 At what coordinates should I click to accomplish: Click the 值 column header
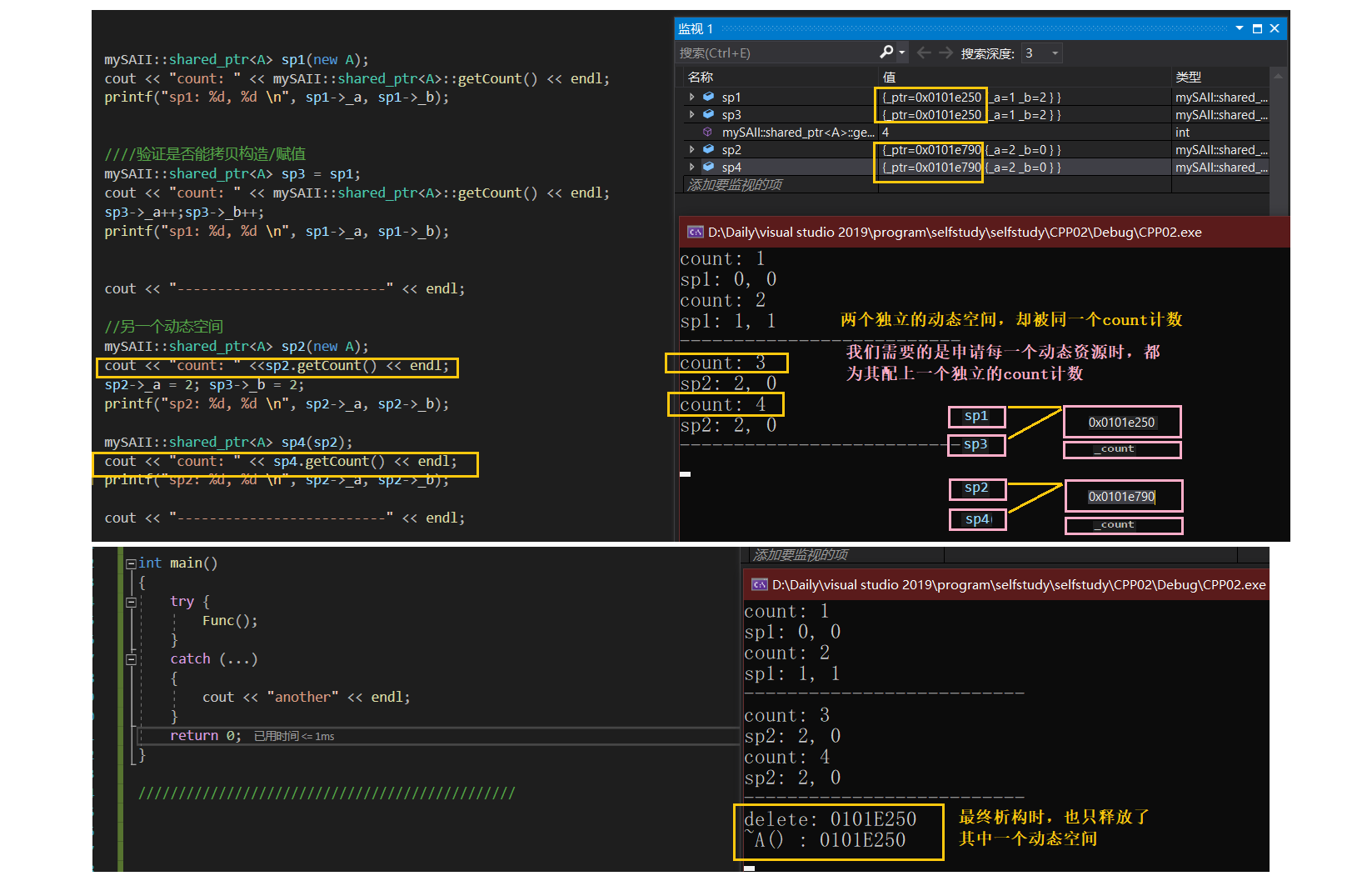[x=889, y=77]
